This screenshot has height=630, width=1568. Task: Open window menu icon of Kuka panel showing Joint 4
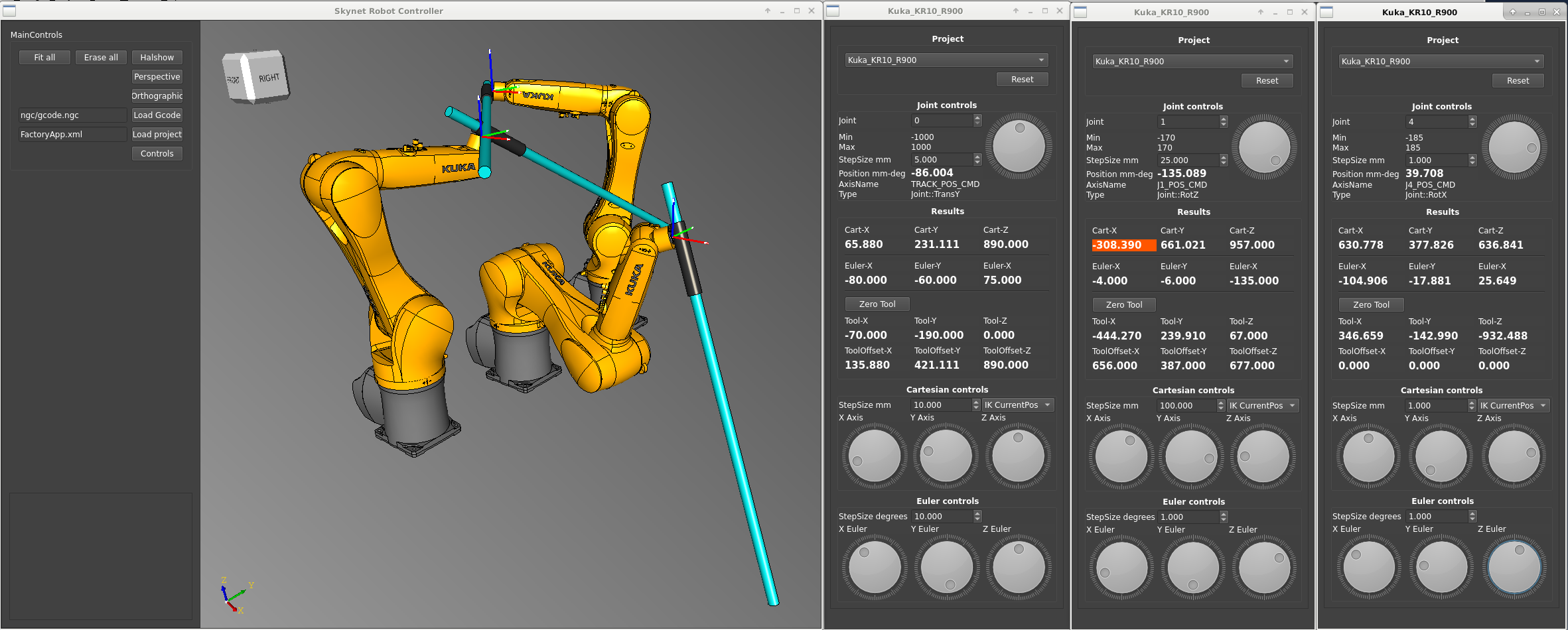point(1326,12)
